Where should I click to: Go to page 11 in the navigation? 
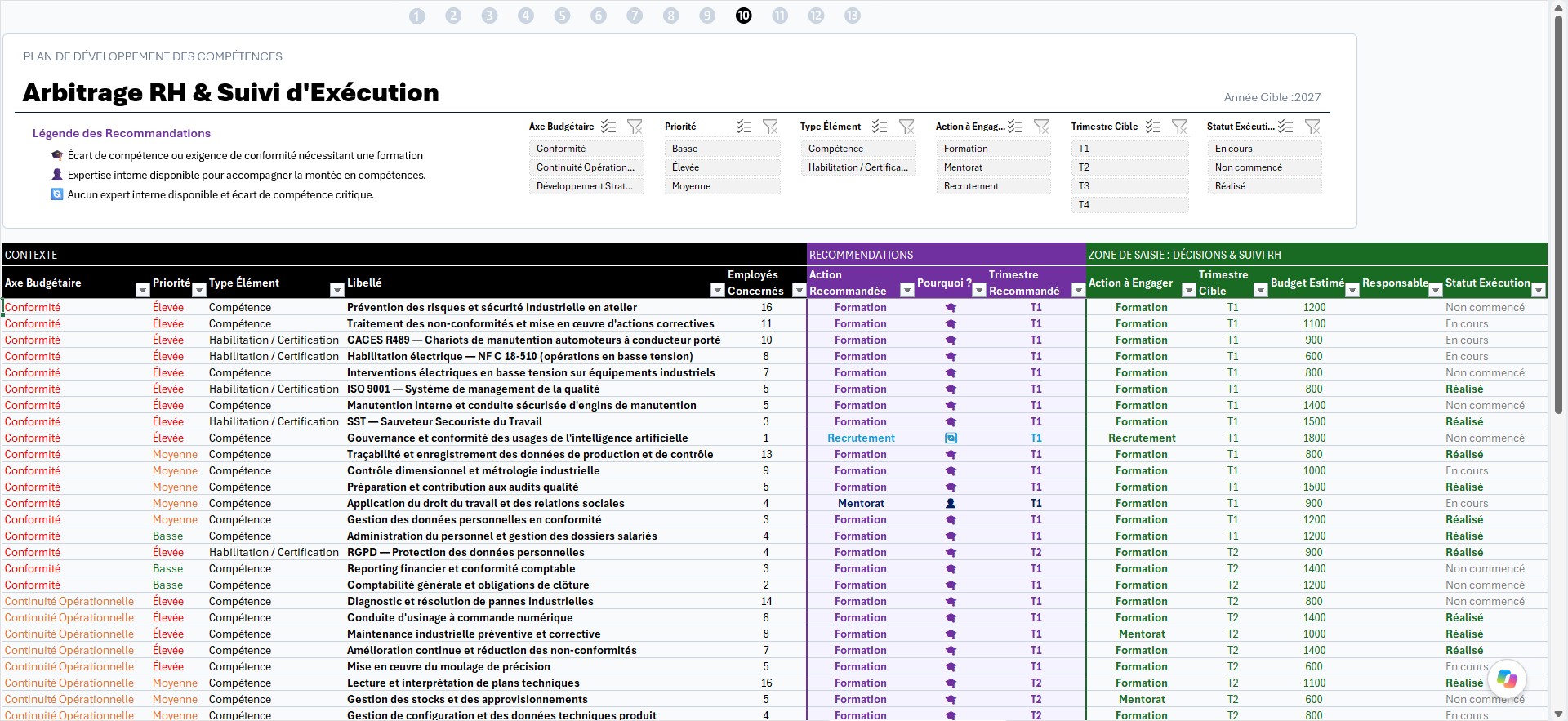(x=780, y=16)
